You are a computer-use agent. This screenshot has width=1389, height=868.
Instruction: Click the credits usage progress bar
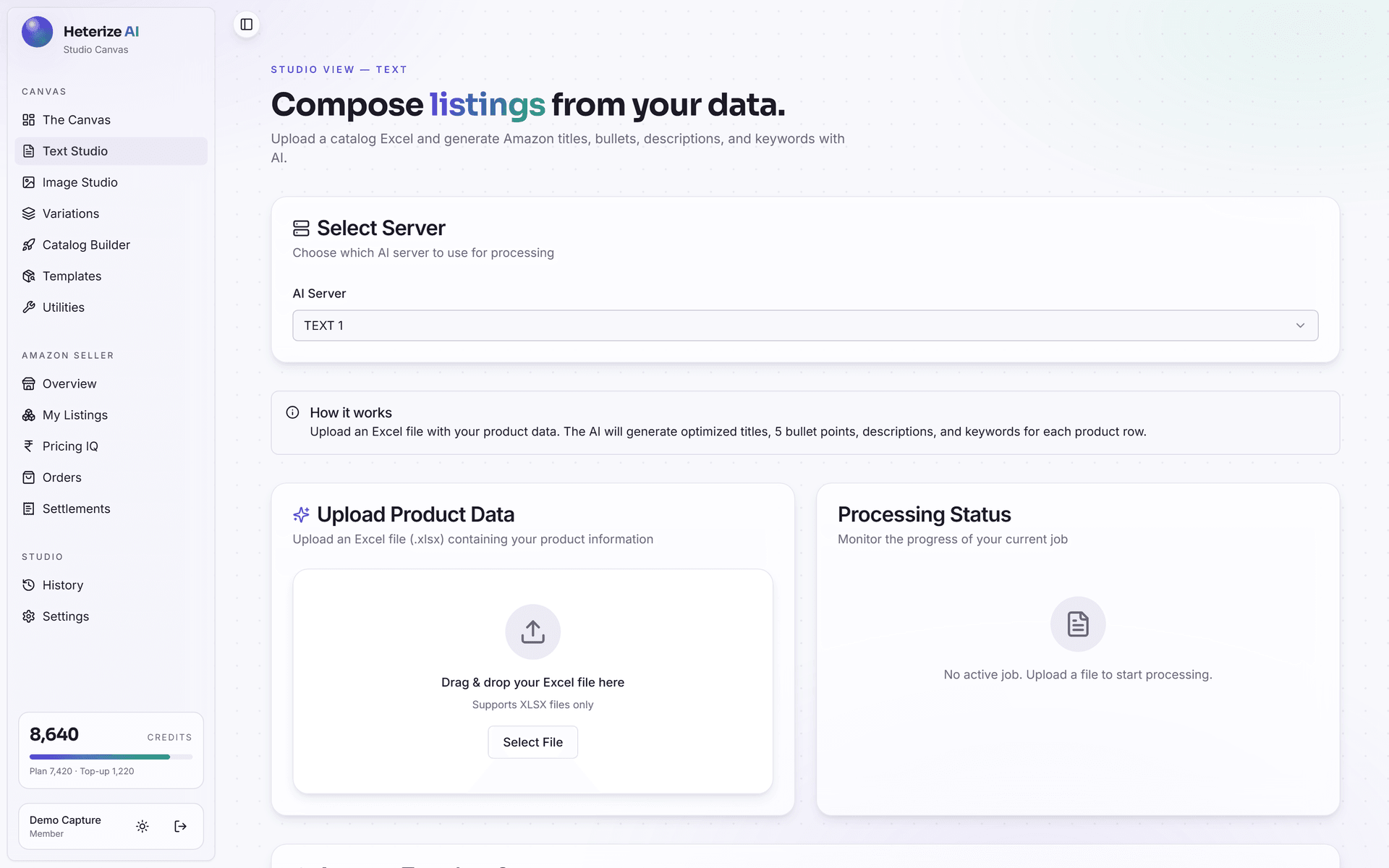(x=111, y=757)
